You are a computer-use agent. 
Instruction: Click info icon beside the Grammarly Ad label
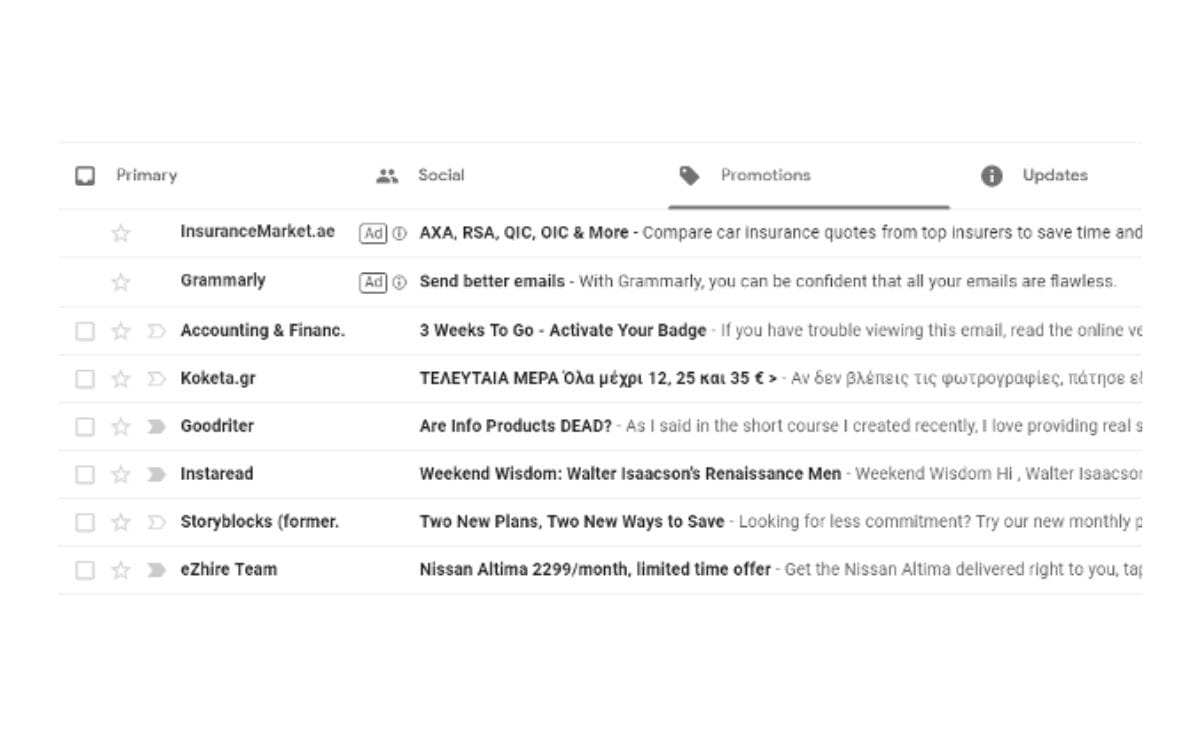coord(399,282)
